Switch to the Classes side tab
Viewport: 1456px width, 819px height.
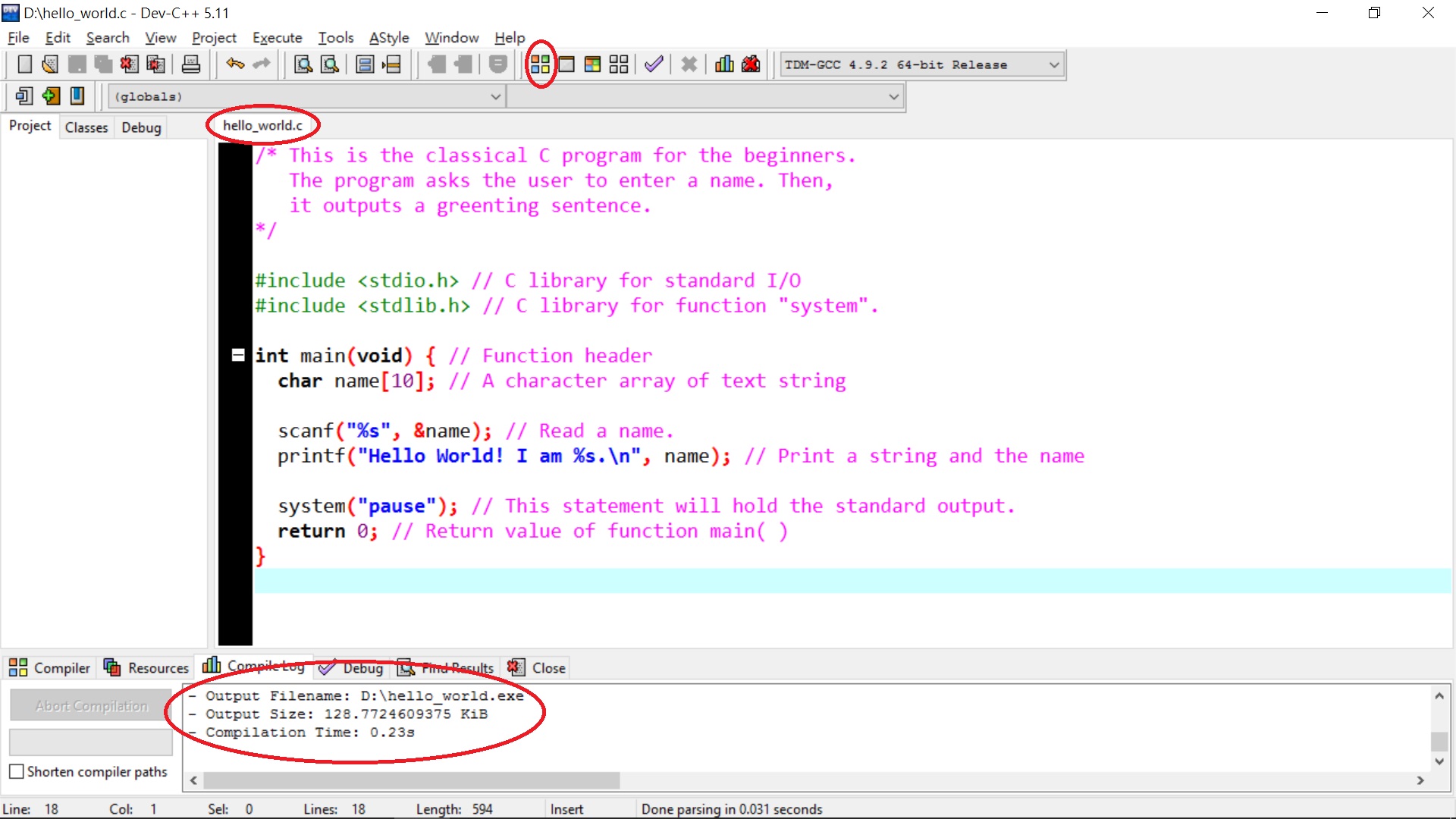point(86,127)
